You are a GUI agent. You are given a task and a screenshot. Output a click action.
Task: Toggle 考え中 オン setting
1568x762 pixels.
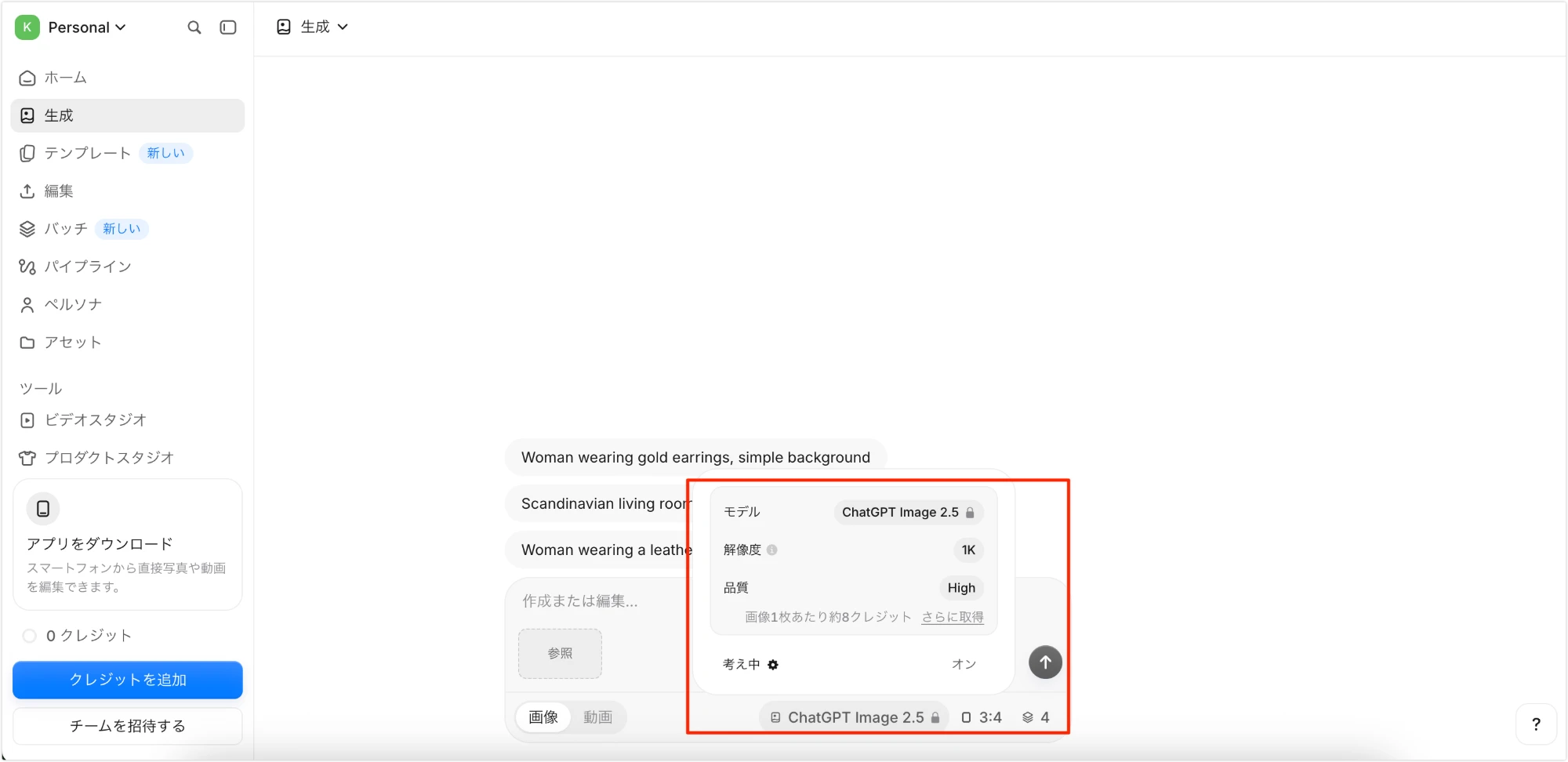coord(964,665)
